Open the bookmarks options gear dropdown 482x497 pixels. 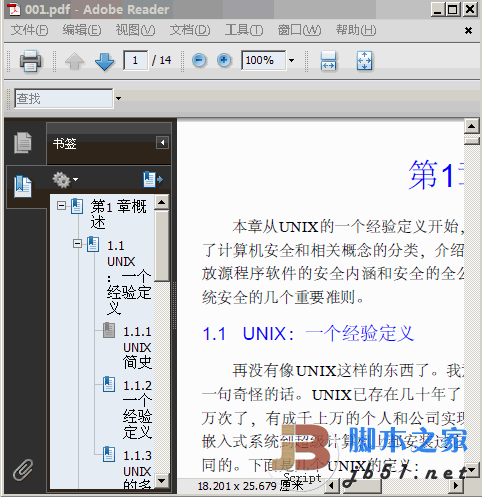click(x=65, y=180)
